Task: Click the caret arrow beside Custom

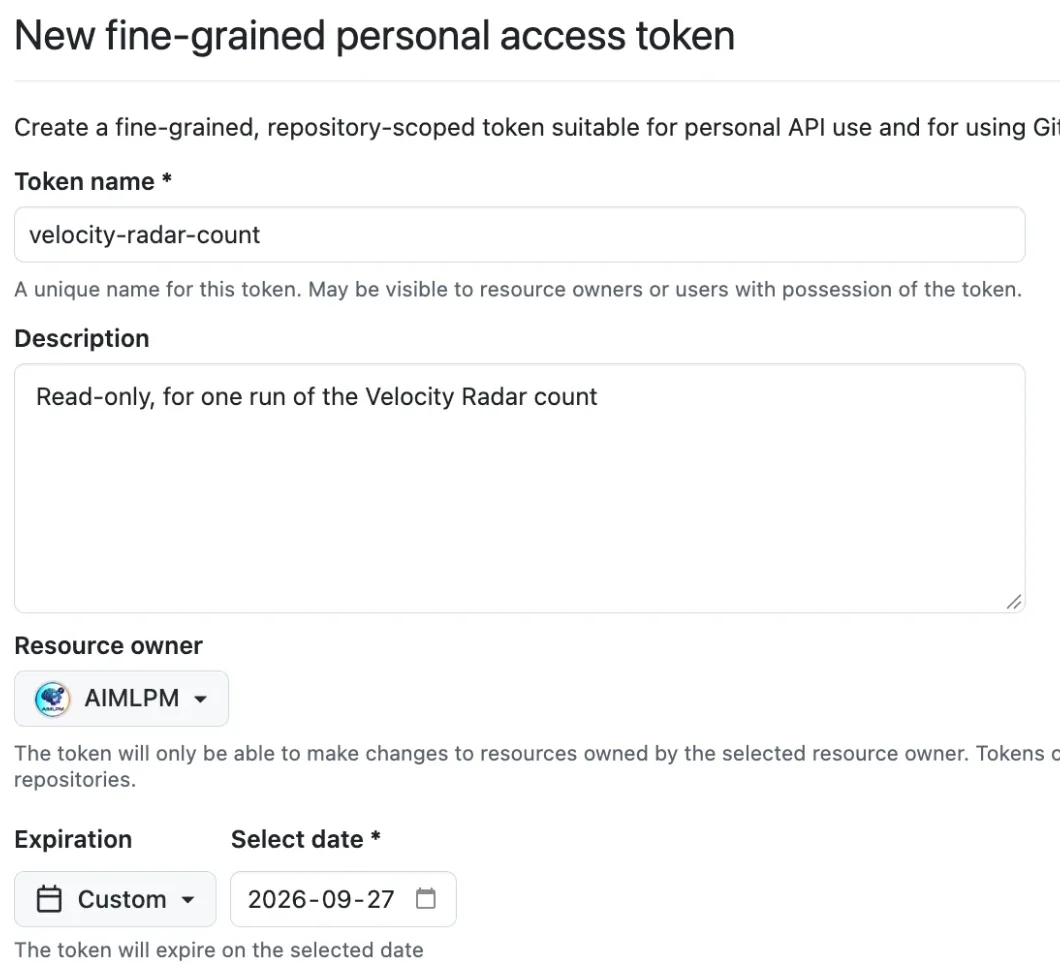Action: (x=188, y=900)
